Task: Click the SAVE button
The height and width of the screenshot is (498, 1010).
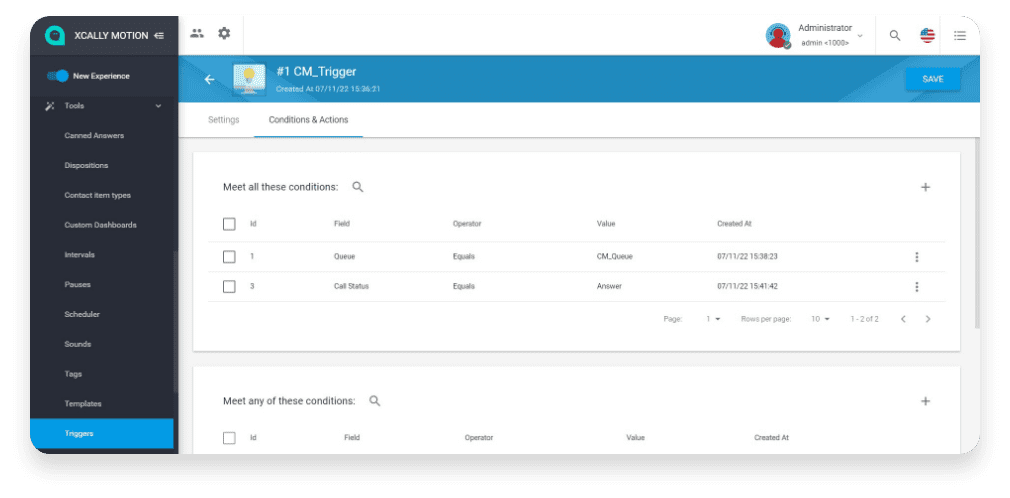Action: tap(933, 79)
